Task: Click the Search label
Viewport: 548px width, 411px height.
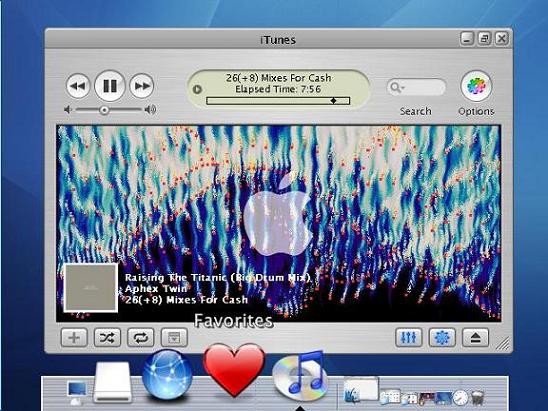Action: (416, 111)
